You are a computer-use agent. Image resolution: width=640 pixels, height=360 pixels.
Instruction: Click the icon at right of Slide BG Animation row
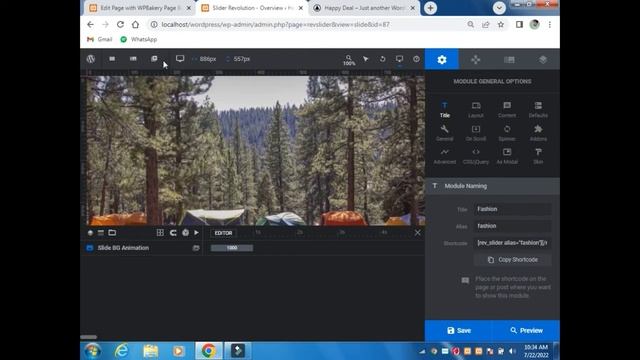(196, 248)
